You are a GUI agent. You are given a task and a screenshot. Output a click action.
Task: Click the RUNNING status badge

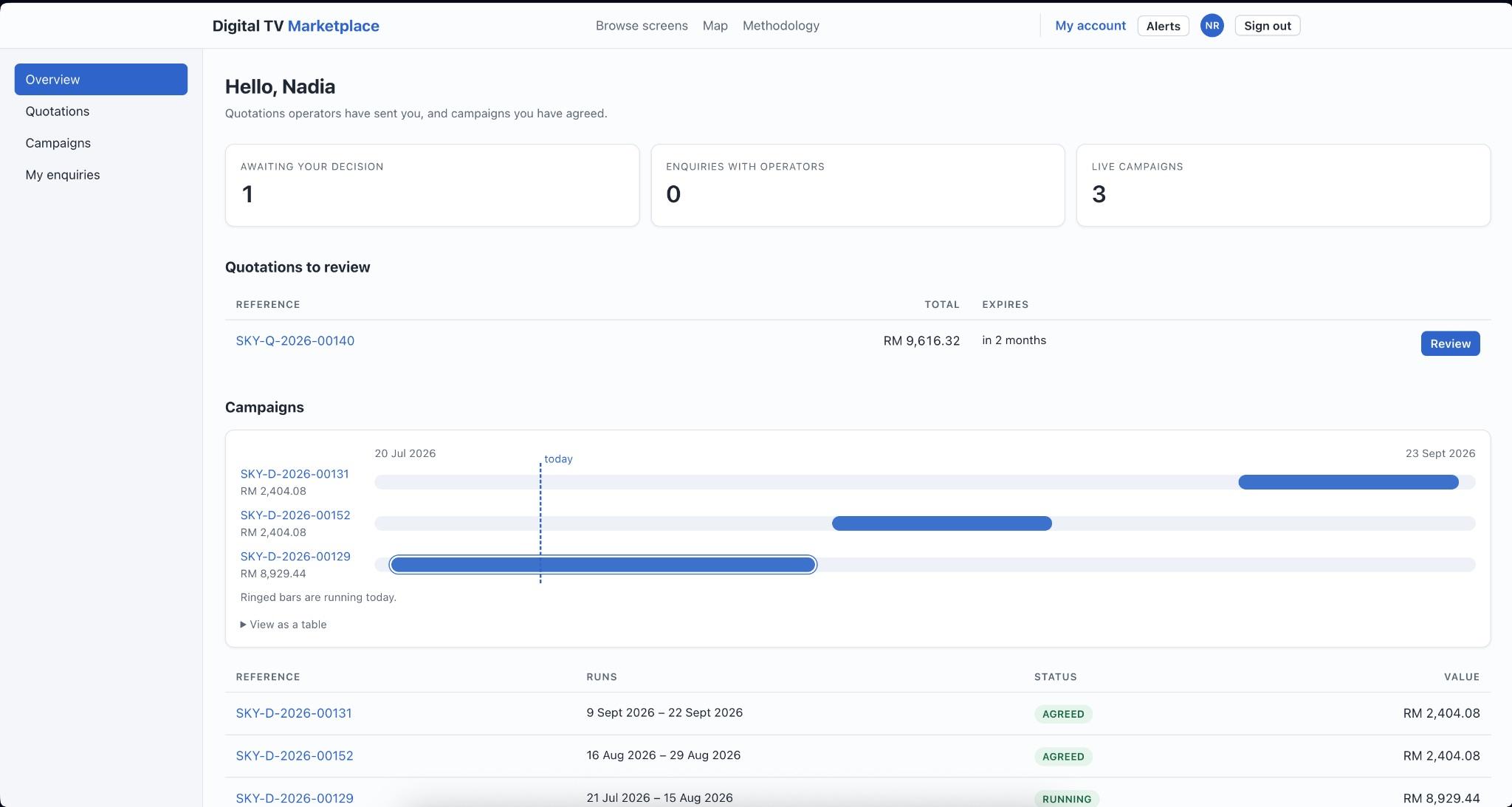[1066, 799]
